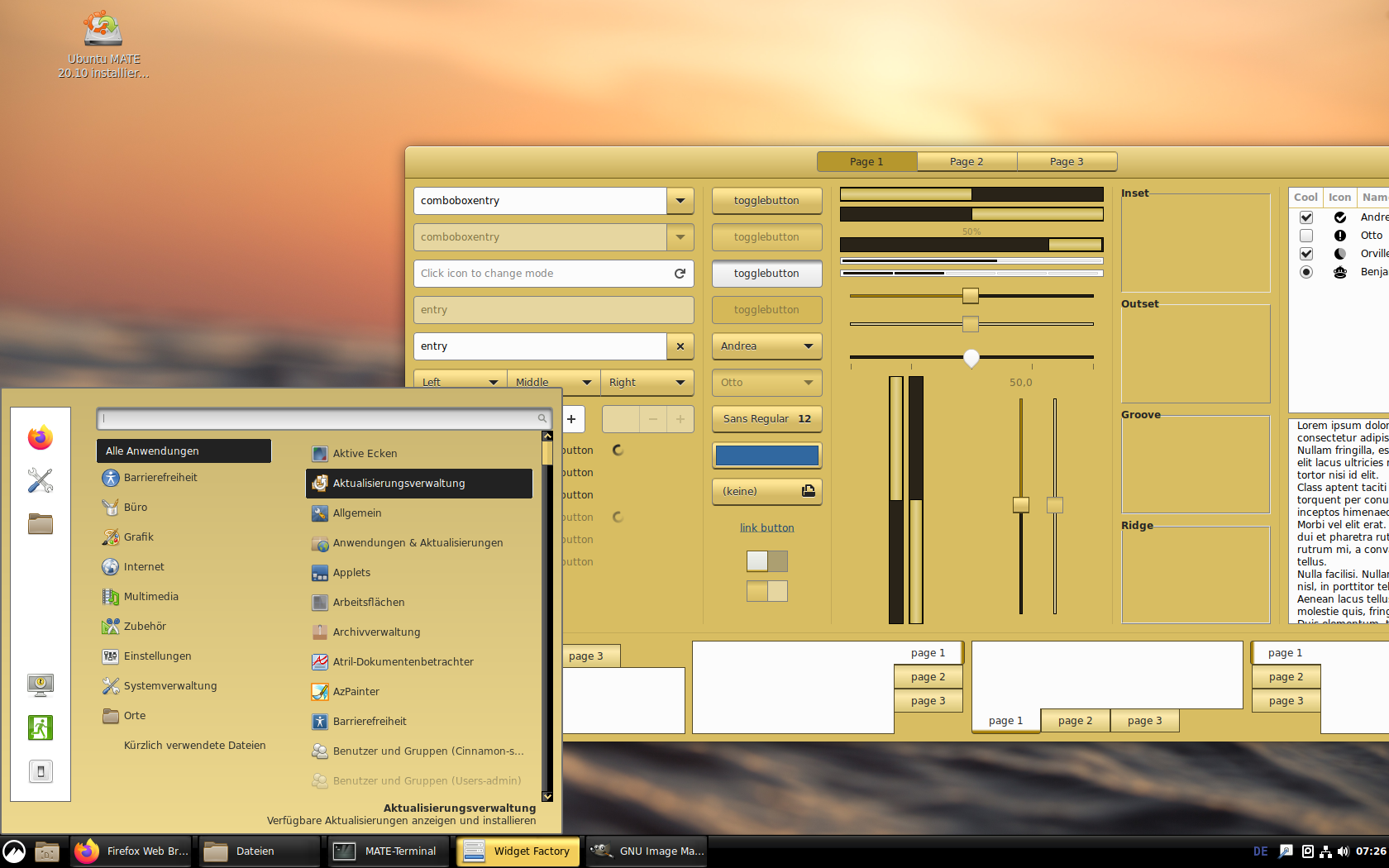Switch to GNU Image Manipulation Program in taskbar
This screenshot has width=1389, height=868.
[x=647, y=851]
